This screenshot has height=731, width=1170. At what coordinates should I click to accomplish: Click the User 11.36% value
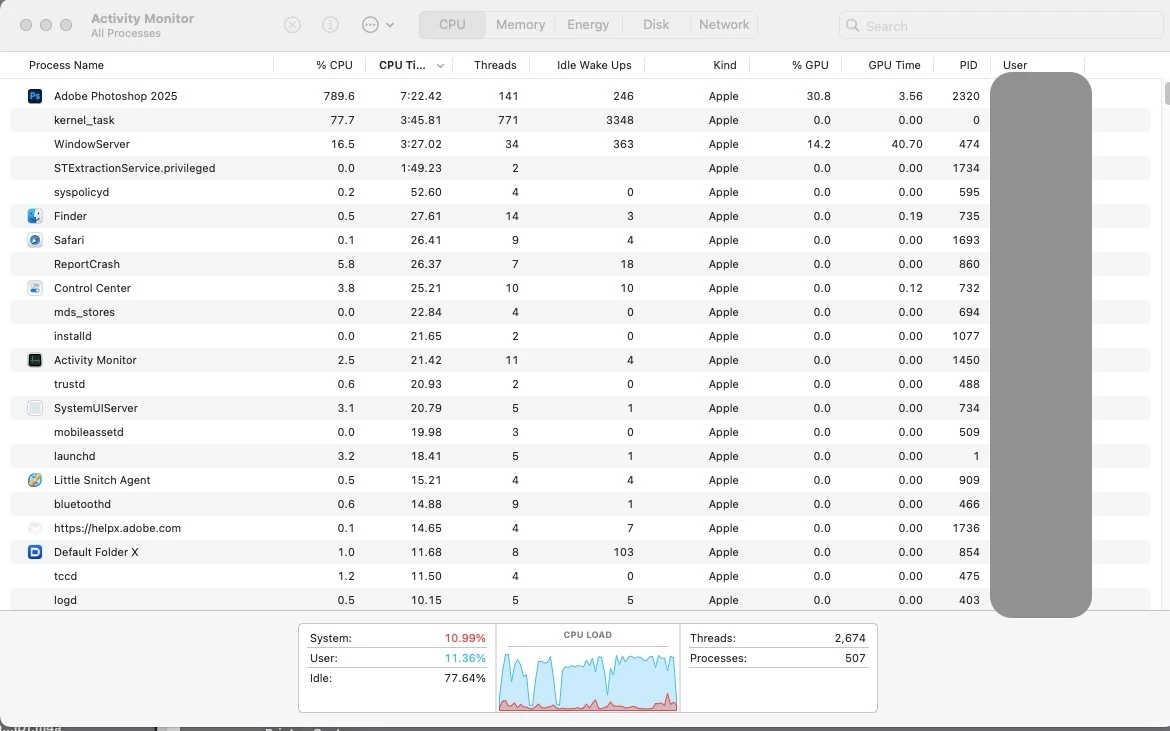click(465, 659)
